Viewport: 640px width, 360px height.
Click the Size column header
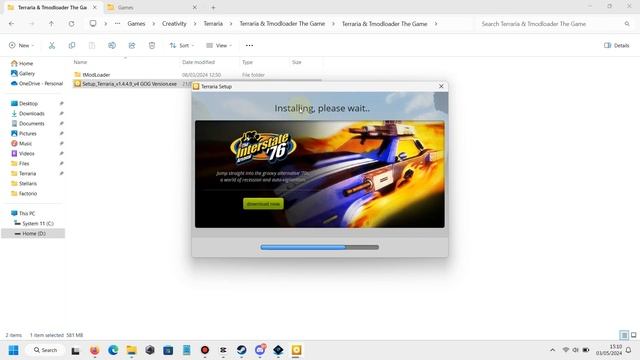click(297, 62)
